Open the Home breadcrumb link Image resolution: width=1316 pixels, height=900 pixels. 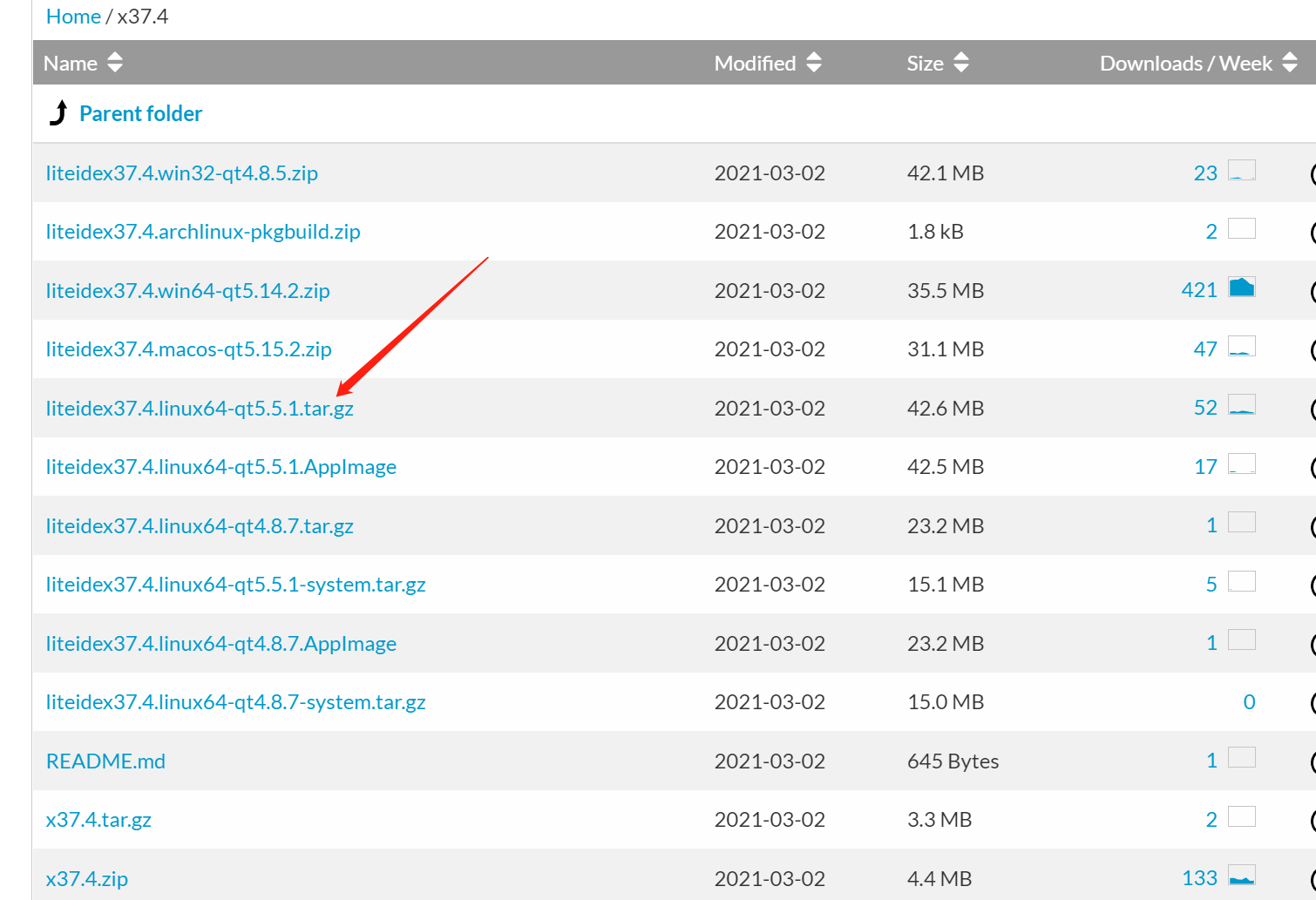[73, 16]
